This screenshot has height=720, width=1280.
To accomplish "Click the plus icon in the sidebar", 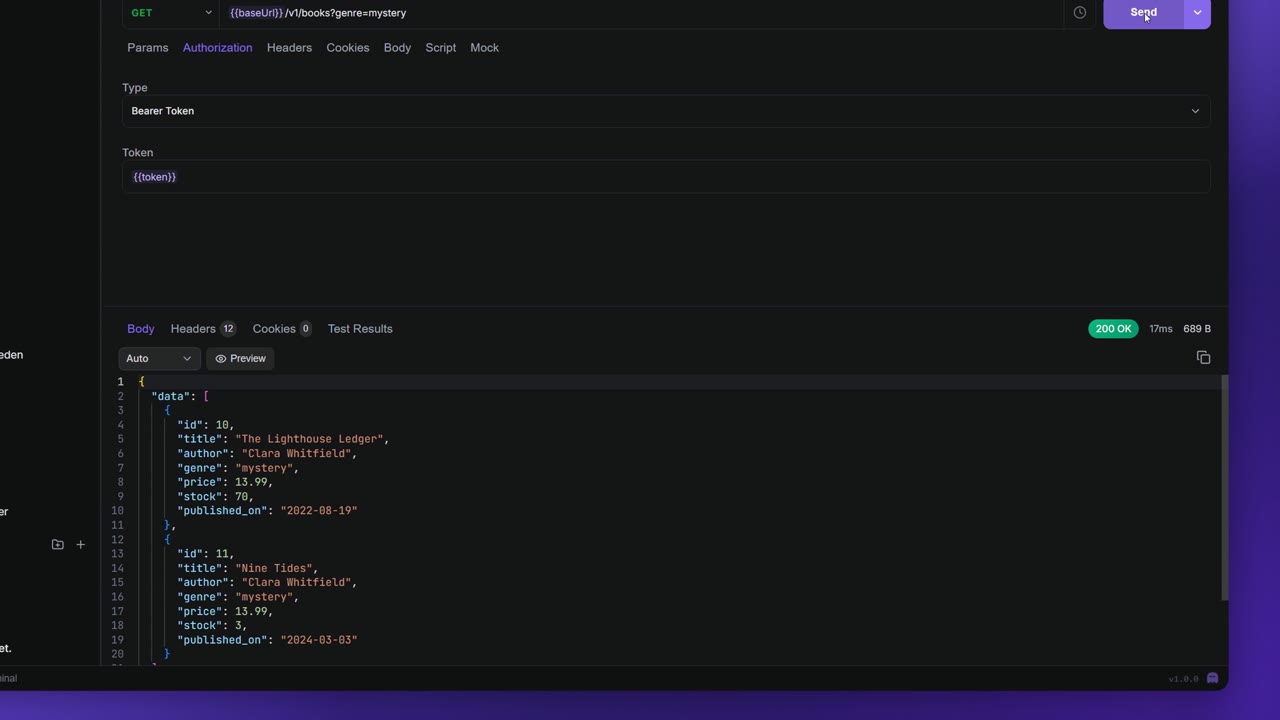I will 81,545.
